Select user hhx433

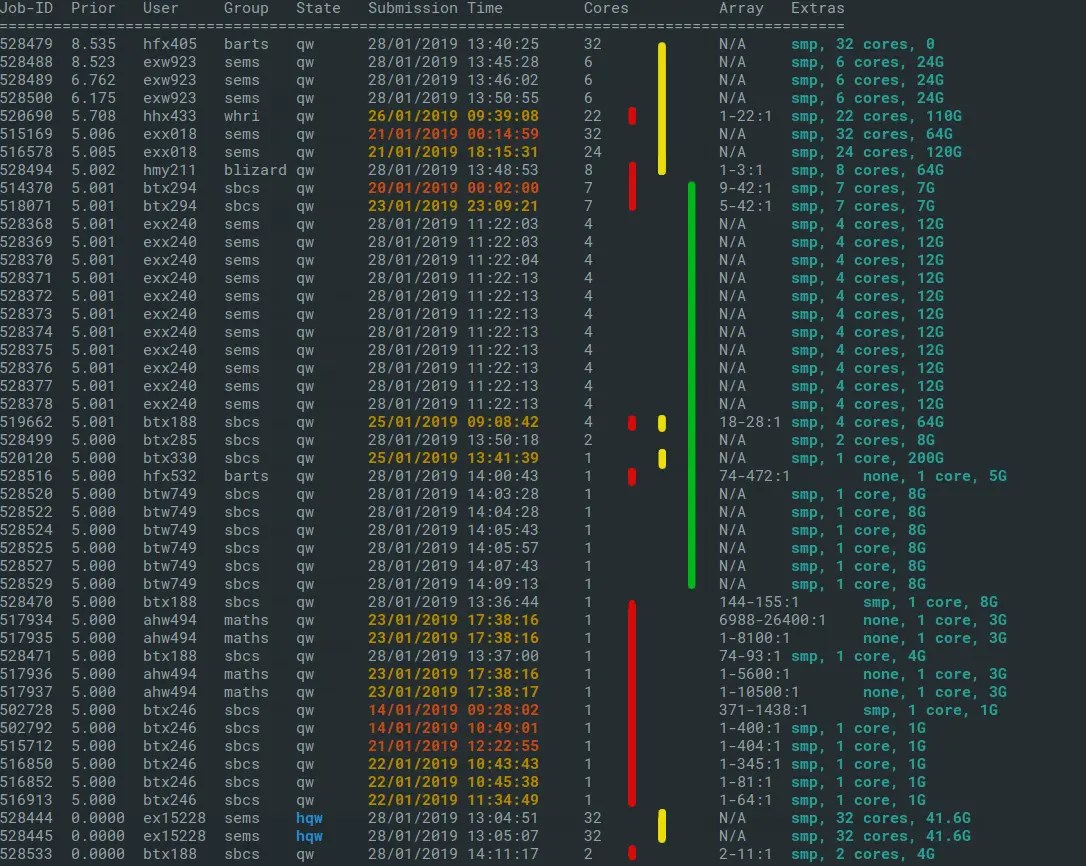point(170,116)
